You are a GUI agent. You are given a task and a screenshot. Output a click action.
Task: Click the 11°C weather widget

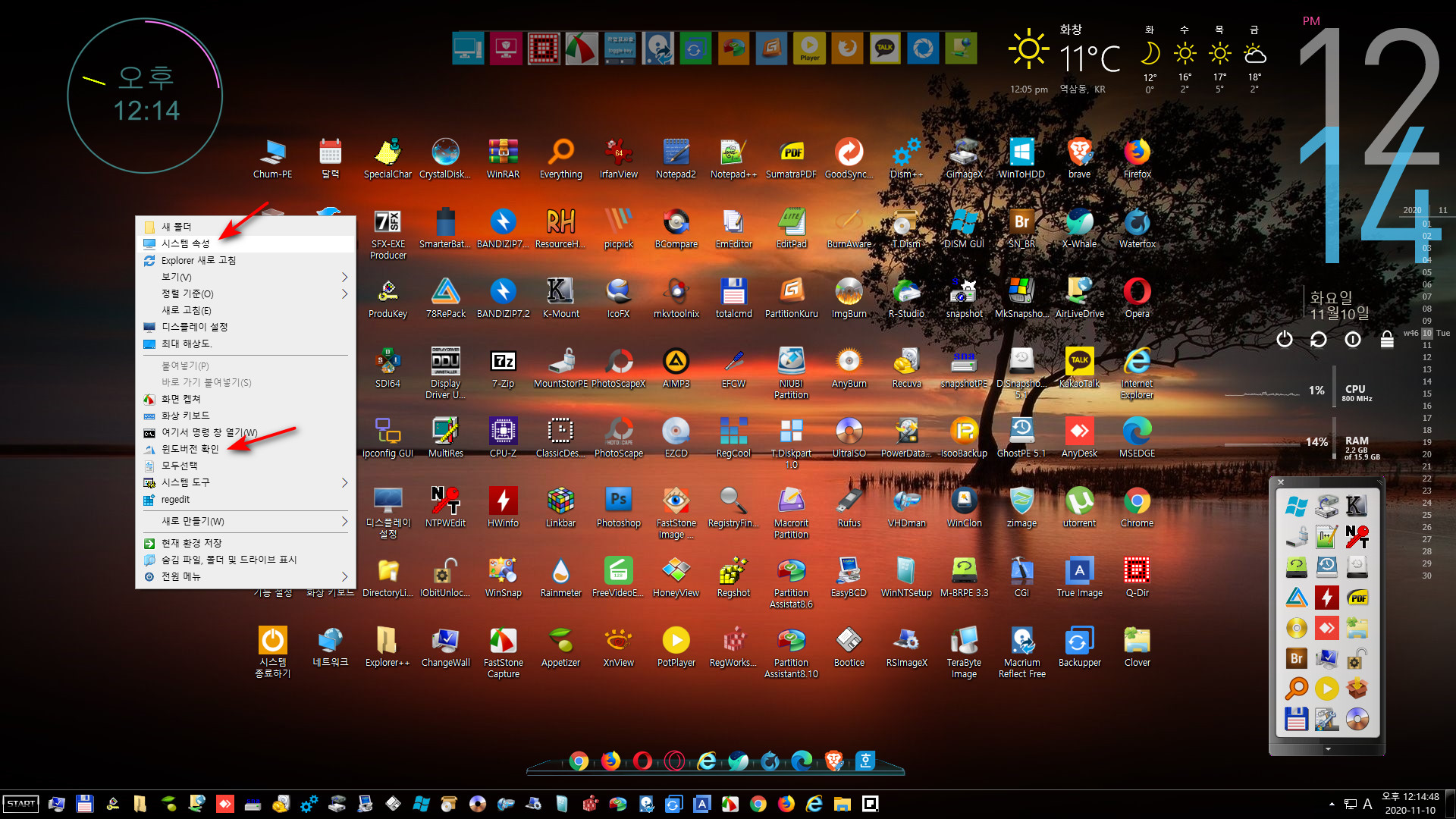point(1089,58)
